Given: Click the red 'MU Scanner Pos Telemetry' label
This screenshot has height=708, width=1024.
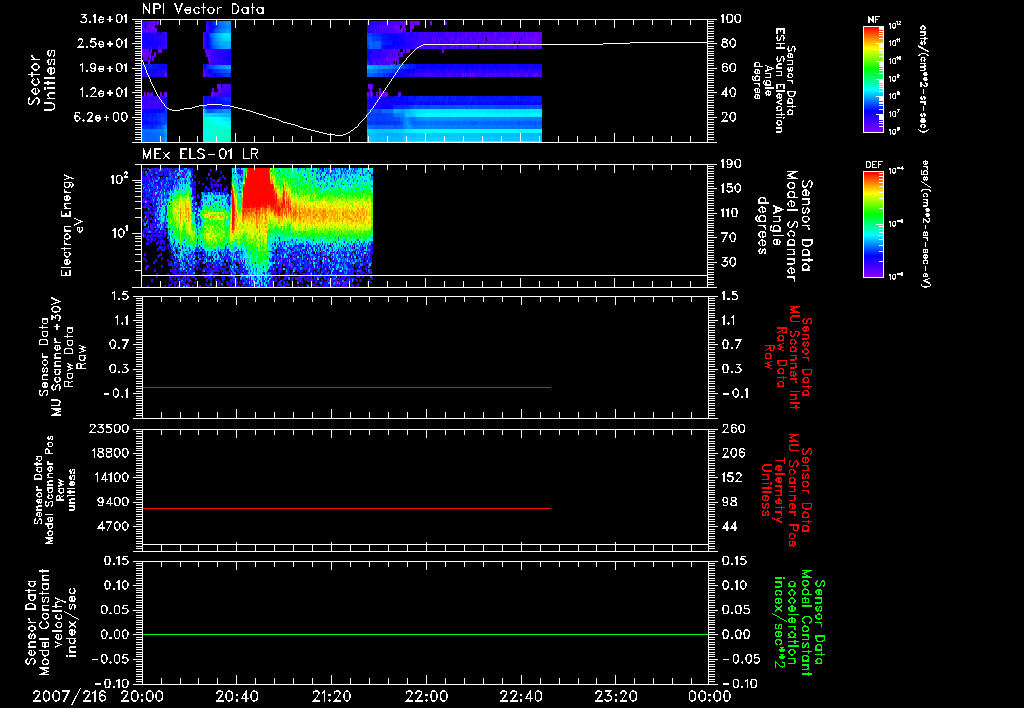Looking at the screenshot, I should 786,490.
